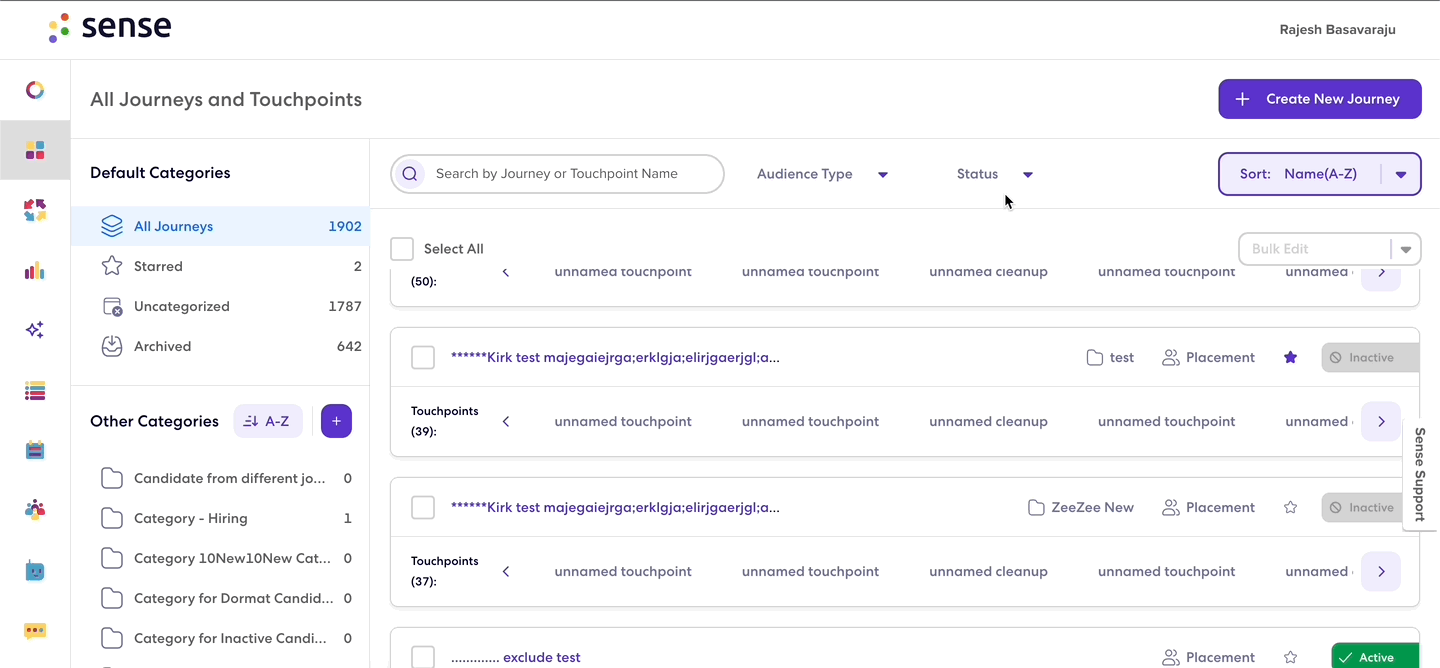Open the calendar sidebar icon

coord(35,451)
